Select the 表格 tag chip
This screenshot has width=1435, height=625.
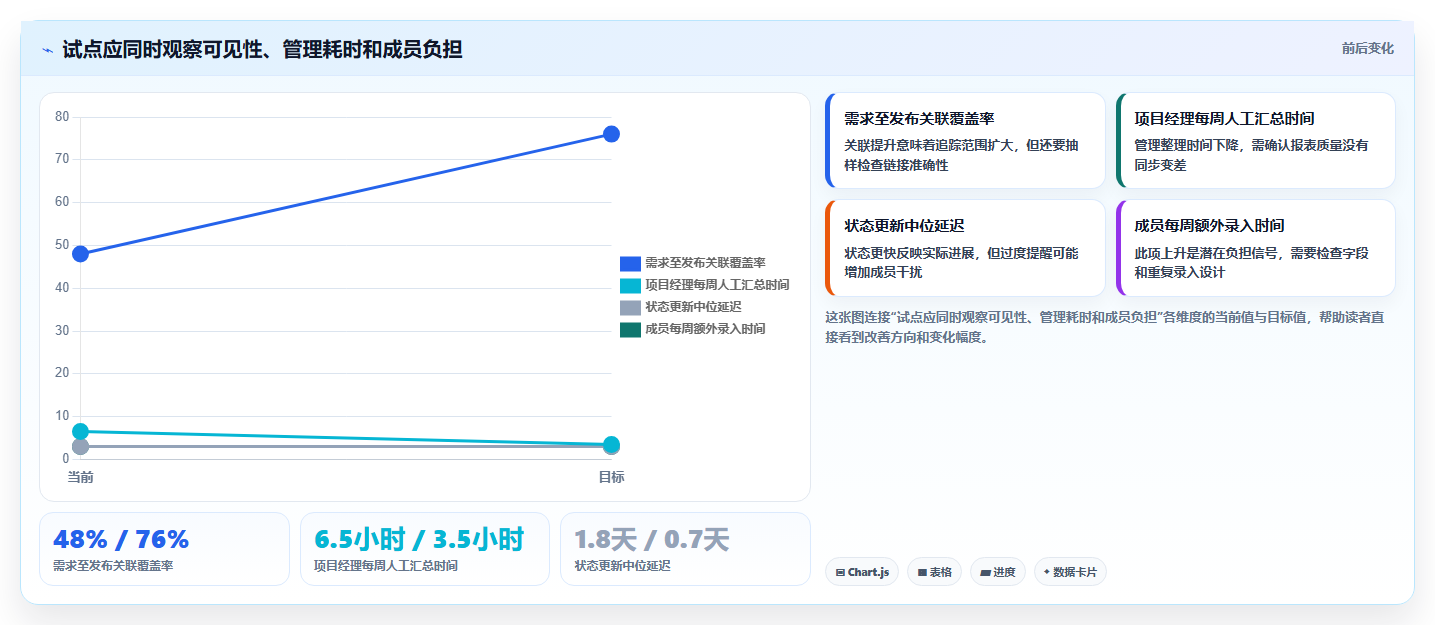[x=935, y=572]
